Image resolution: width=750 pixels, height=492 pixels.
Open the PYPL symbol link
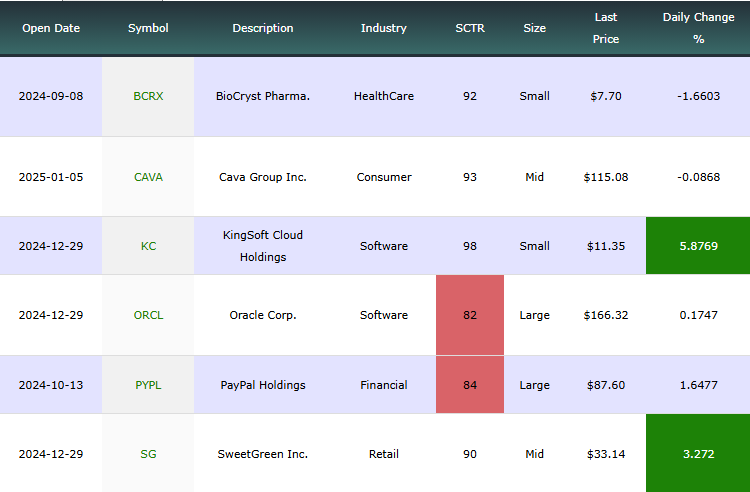click(x=148, y=385)
